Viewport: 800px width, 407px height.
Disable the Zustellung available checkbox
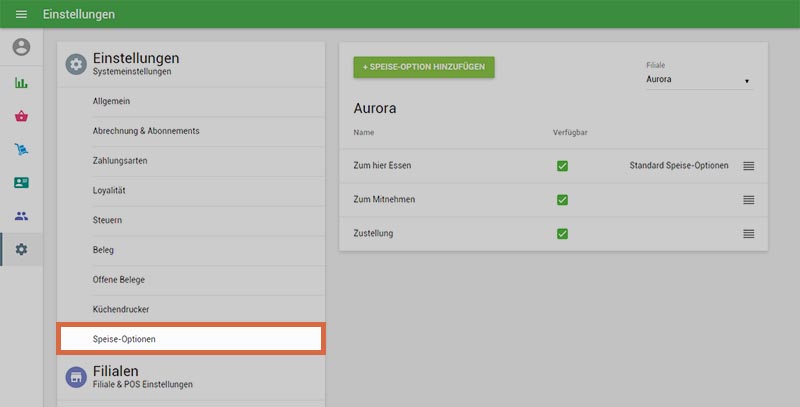click(562, 233)
